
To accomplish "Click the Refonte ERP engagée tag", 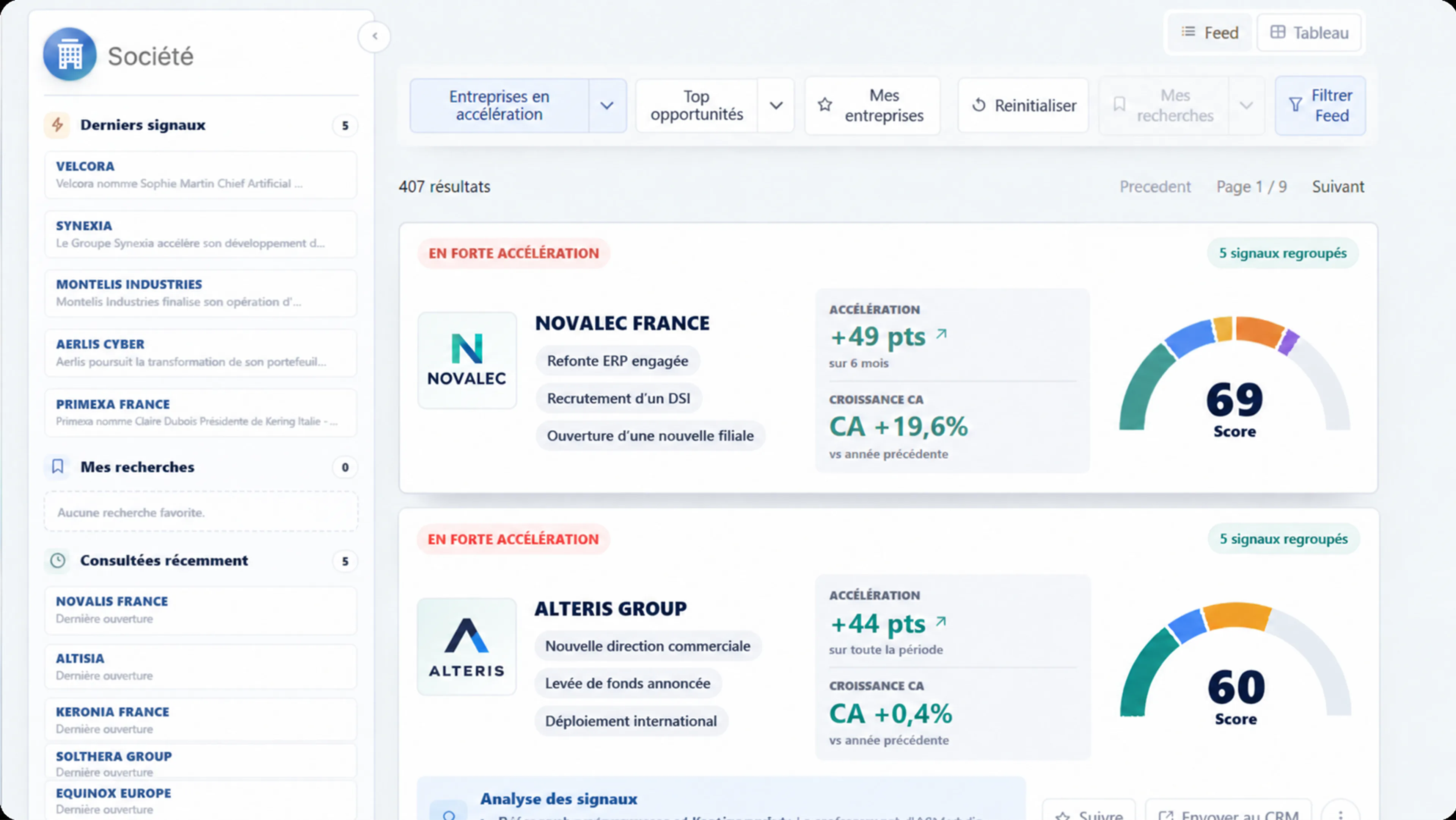I will tap(618, 361).
